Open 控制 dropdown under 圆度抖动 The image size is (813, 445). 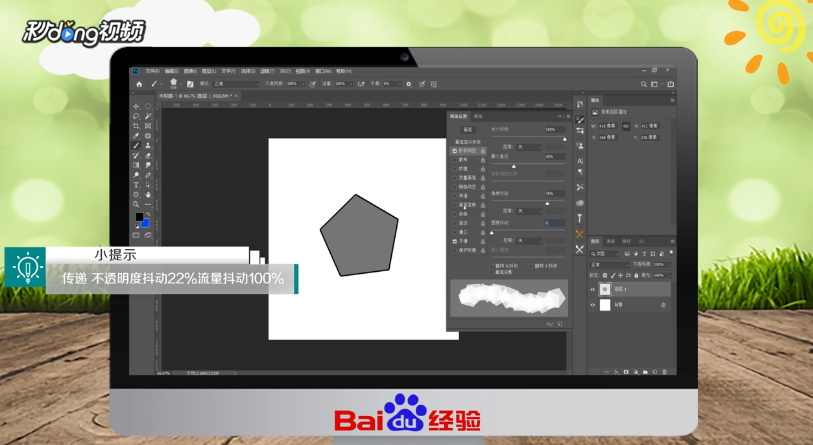click(x=529, y=241)
